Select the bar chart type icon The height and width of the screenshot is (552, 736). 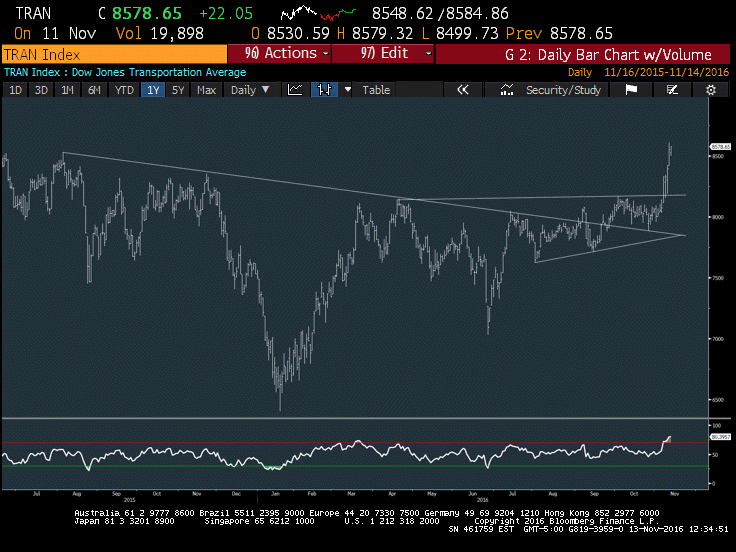324,90
